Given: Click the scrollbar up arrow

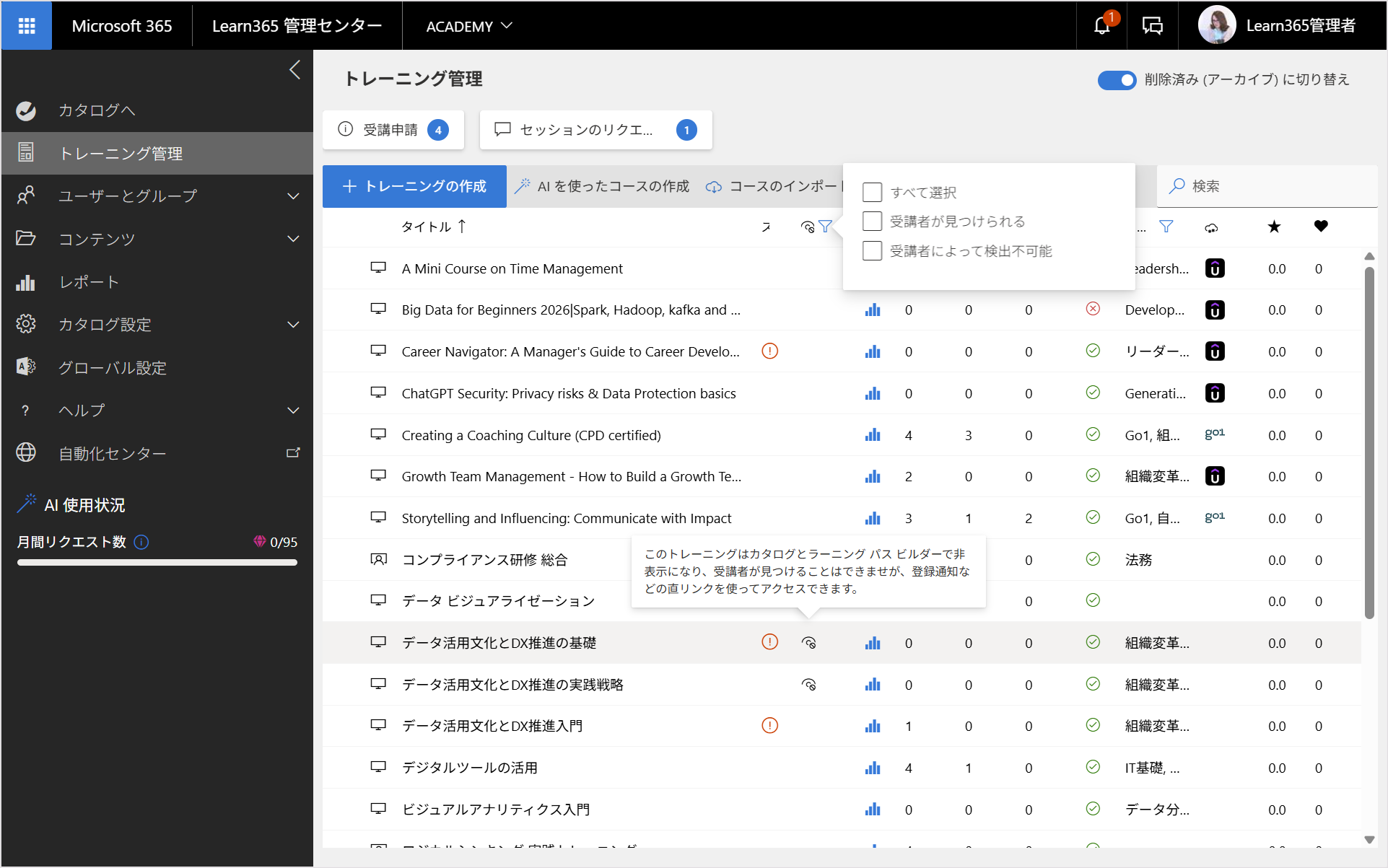Looking at the screenshot, I should [x=1369, y=256].
